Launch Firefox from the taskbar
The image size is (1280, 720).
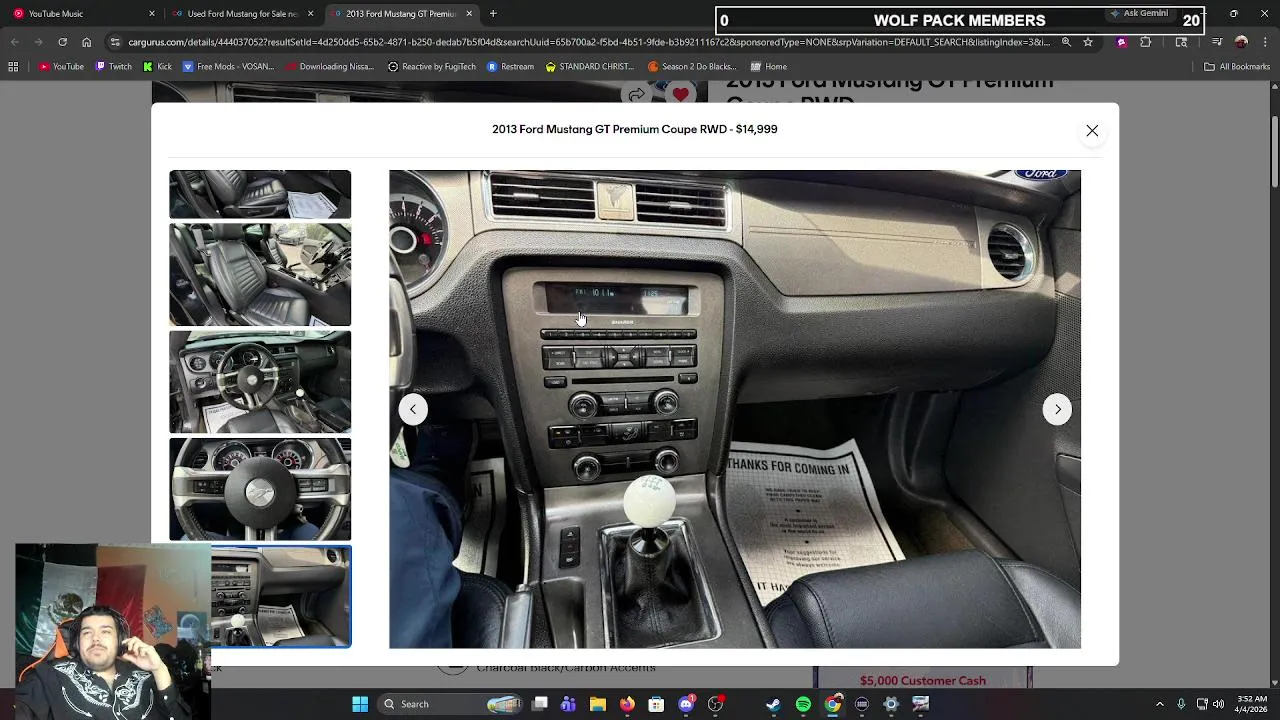coord(627,704)
